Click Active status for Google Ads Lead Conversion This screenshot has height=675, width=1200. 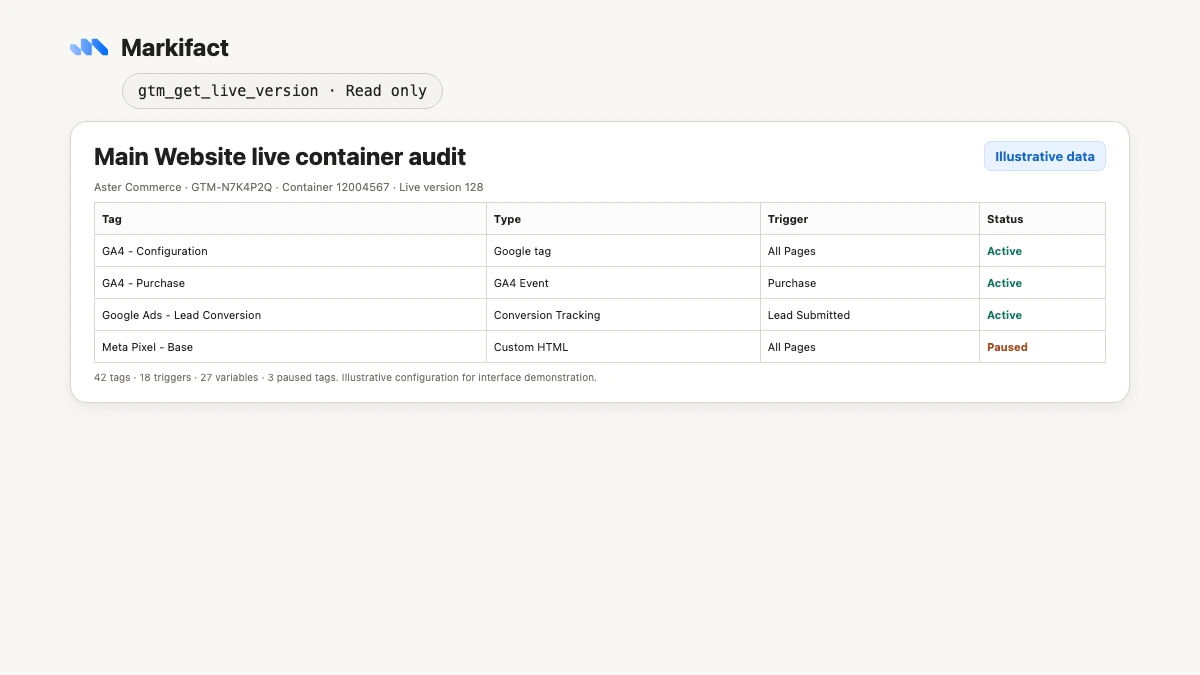point(1004,315)
